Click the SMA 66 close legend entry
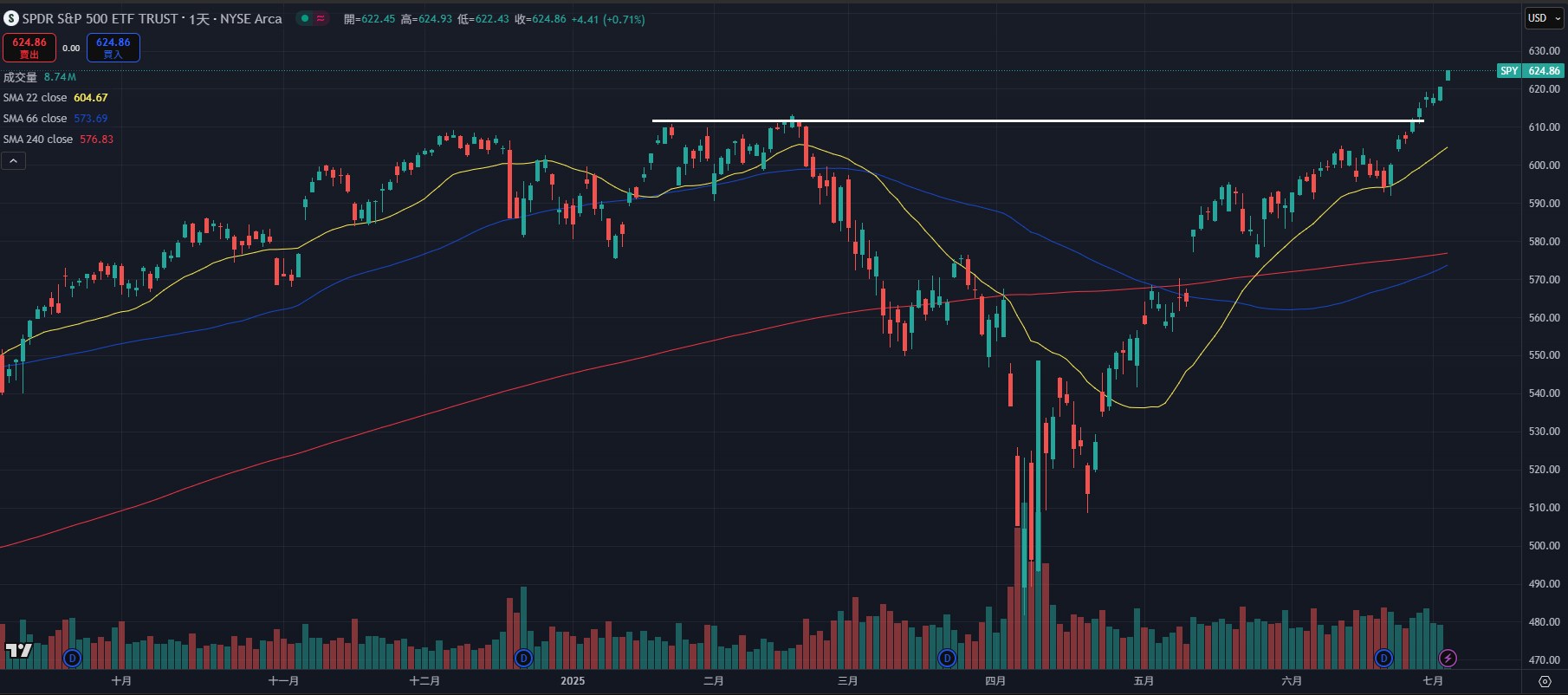Viewport: 1568px width, 695px height. click(36, 119)
